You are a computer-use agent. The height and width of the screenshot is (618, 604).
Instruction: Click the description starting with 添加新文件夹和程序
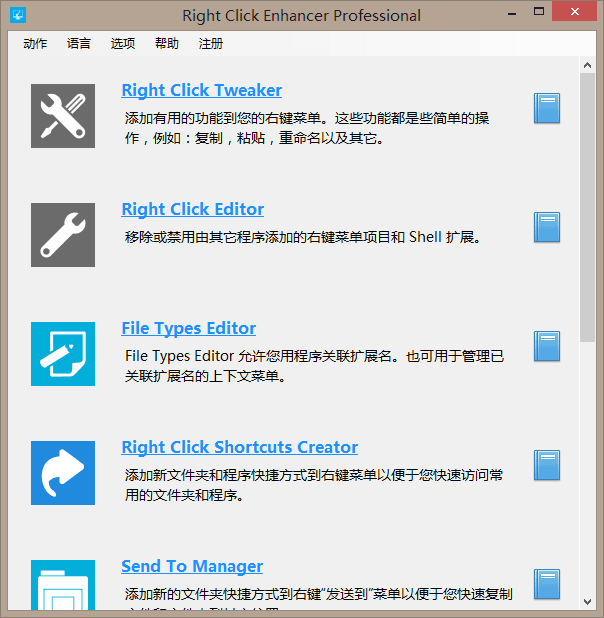pos(314,485)
